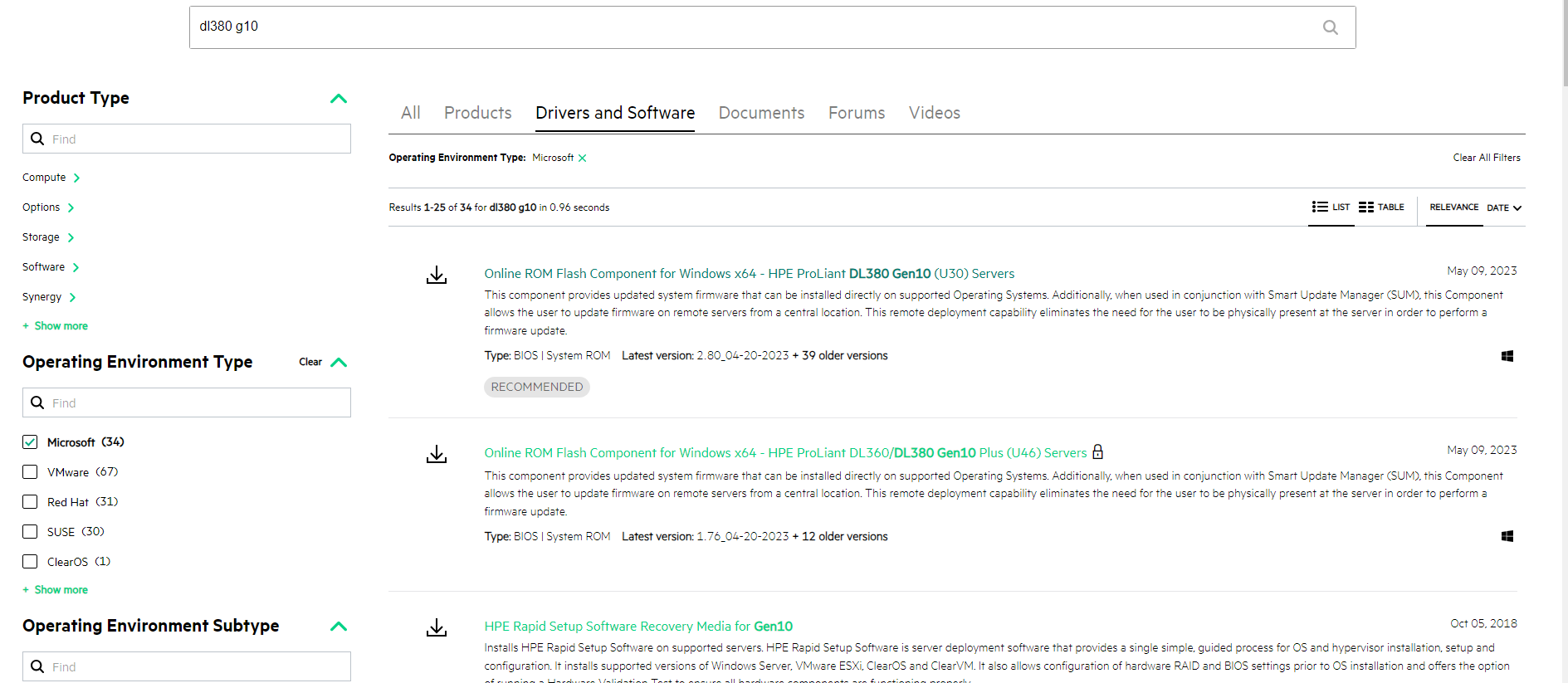Open HPE Rapid Setup Software Recovery Media link
The width and height of the screenshot is (1568, 683).
pyautogui.click(x=638, y=627)
